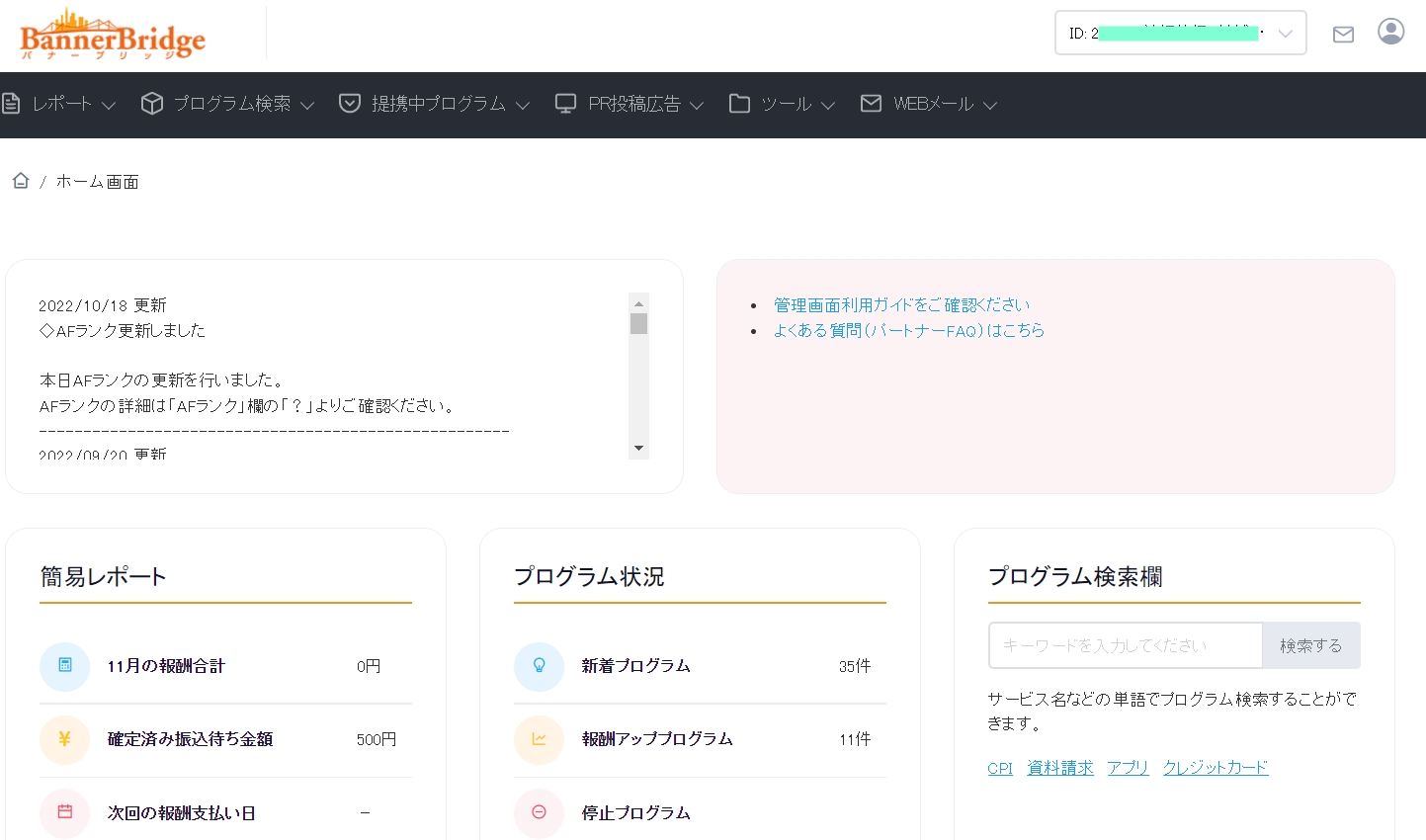The width and height of the screenshot is (1426, 840).
Task: Click the calendar icon beside 次回の報酬支払い日
Action: 64,812
